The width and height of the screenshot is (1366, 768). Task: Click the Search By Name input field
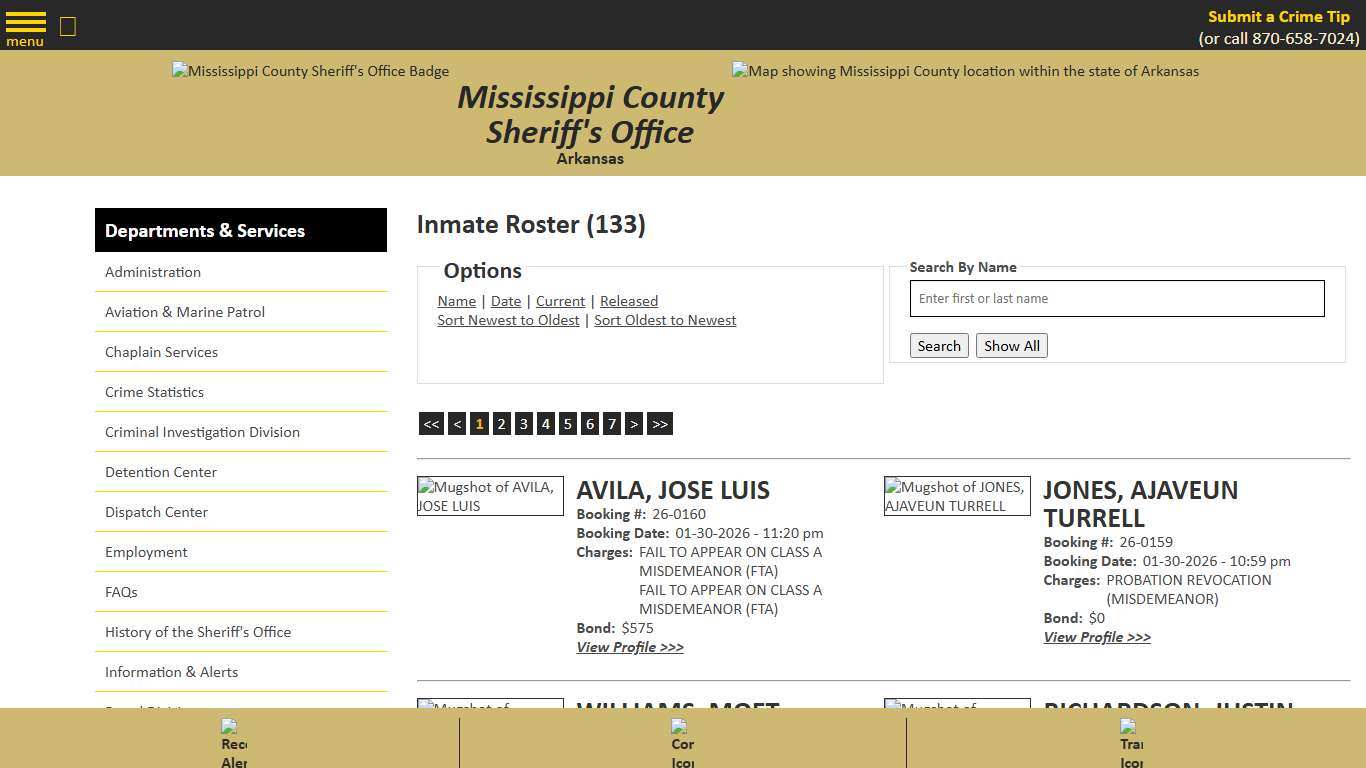point(1116,298)
